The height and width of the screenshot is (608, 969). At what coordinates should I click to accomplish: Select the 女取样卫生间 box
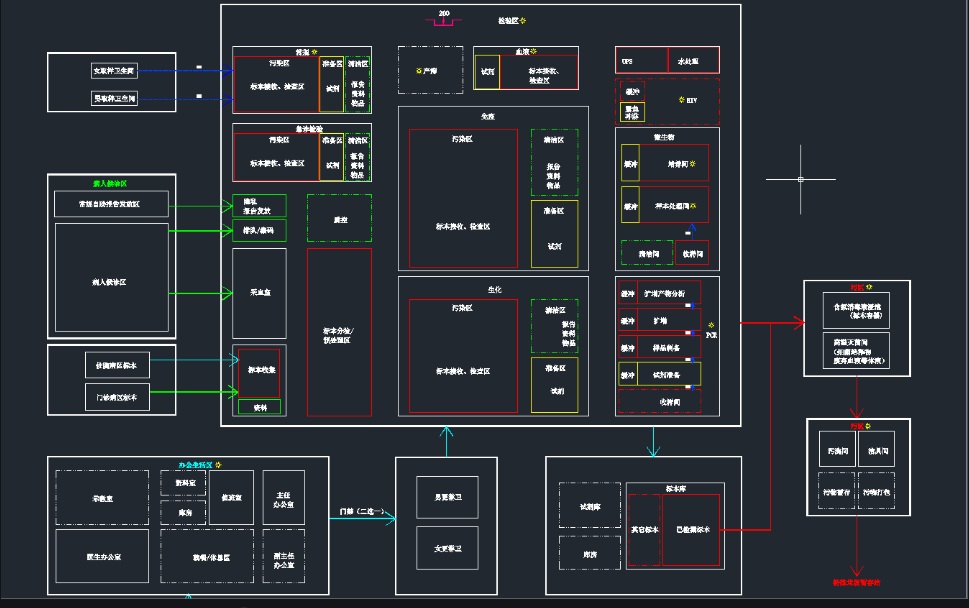click(x=114, y=70)
